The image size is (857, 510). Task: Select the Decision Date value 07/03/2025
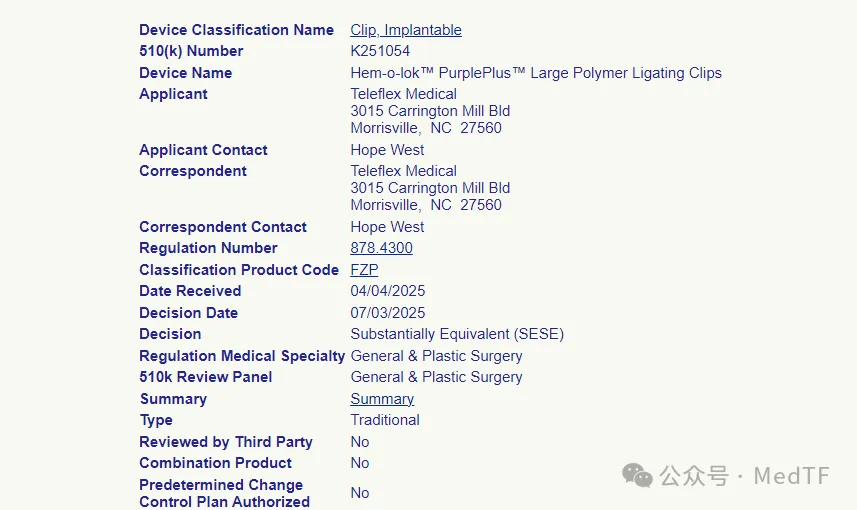click(387, 313)
